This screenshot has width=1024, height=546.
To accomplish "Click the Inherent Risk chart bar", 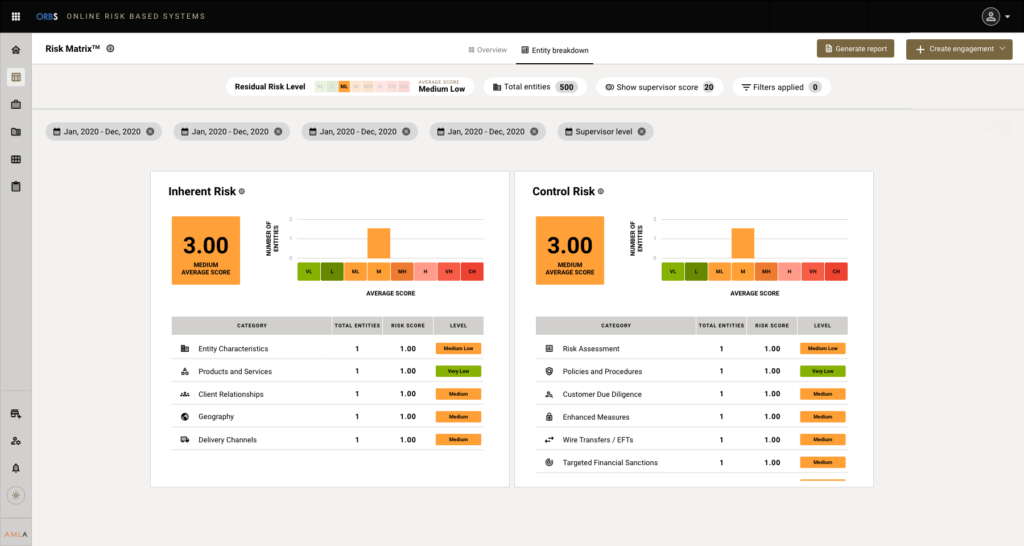I will tap(379, 243).
